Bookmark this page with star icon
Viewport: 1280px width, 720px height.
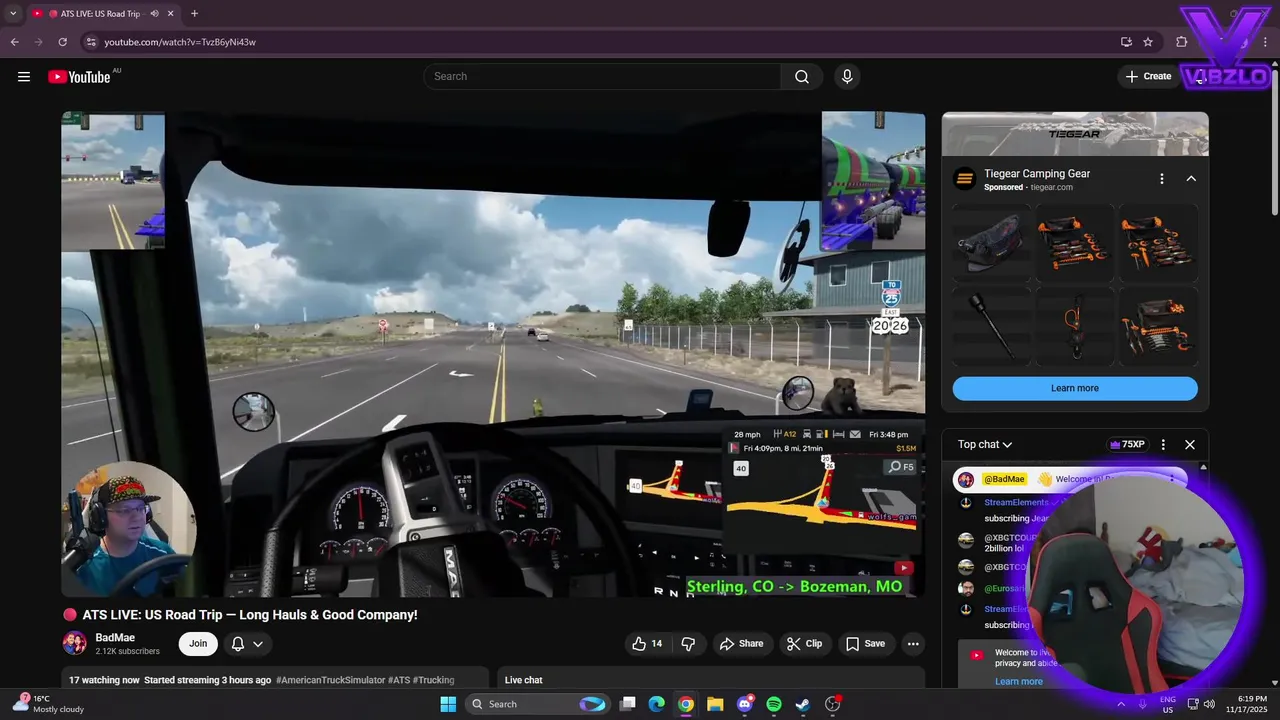1148,42
